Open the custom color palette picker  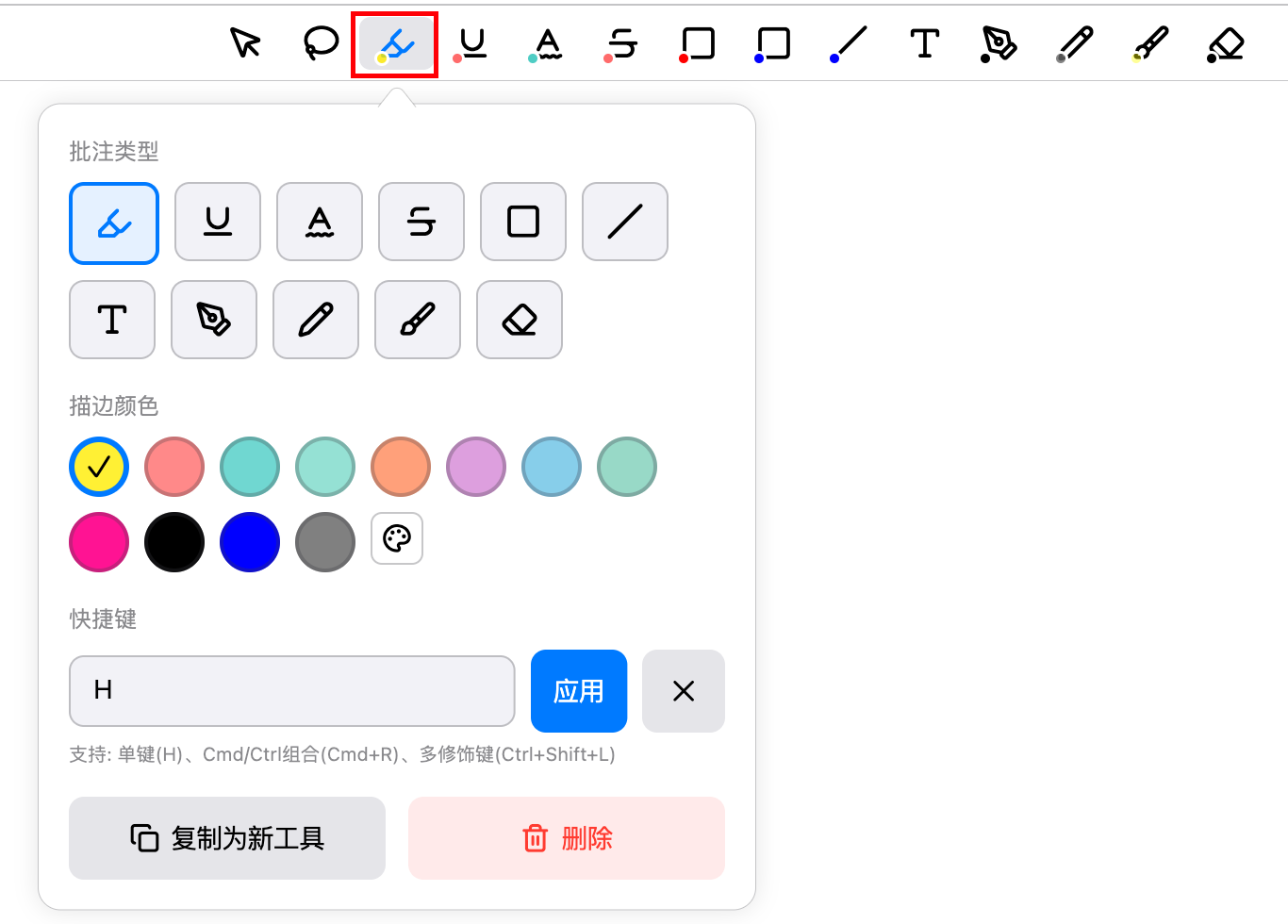[x=397, y=538]
